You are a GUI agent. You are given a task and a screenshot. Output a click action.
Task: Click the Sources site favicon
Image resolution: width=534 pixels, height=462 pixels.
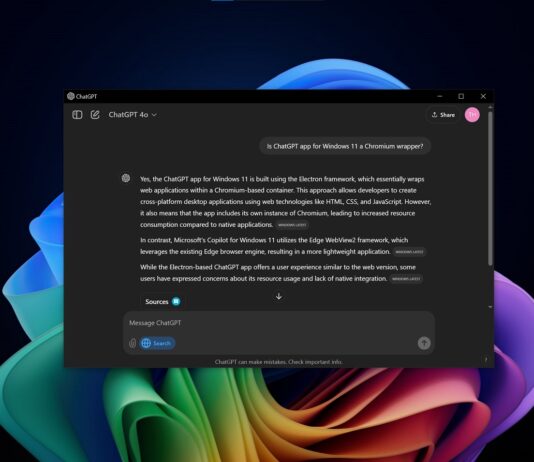tap(176, 302)
